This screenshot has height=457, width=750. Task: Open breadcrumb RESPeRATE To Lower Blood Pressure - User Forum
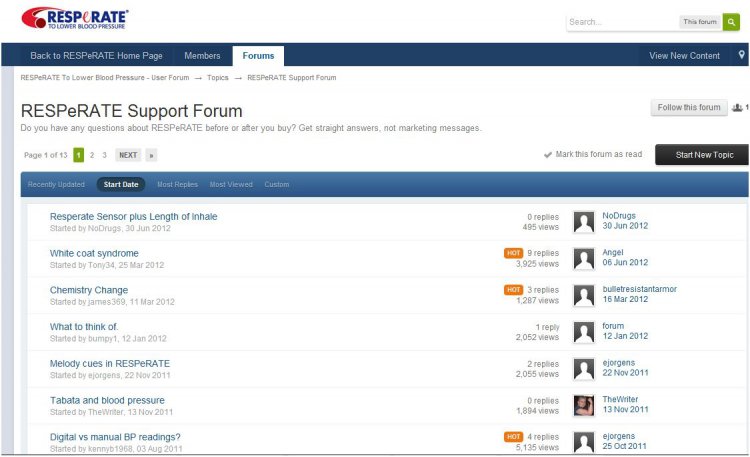(x=105, y=78)
